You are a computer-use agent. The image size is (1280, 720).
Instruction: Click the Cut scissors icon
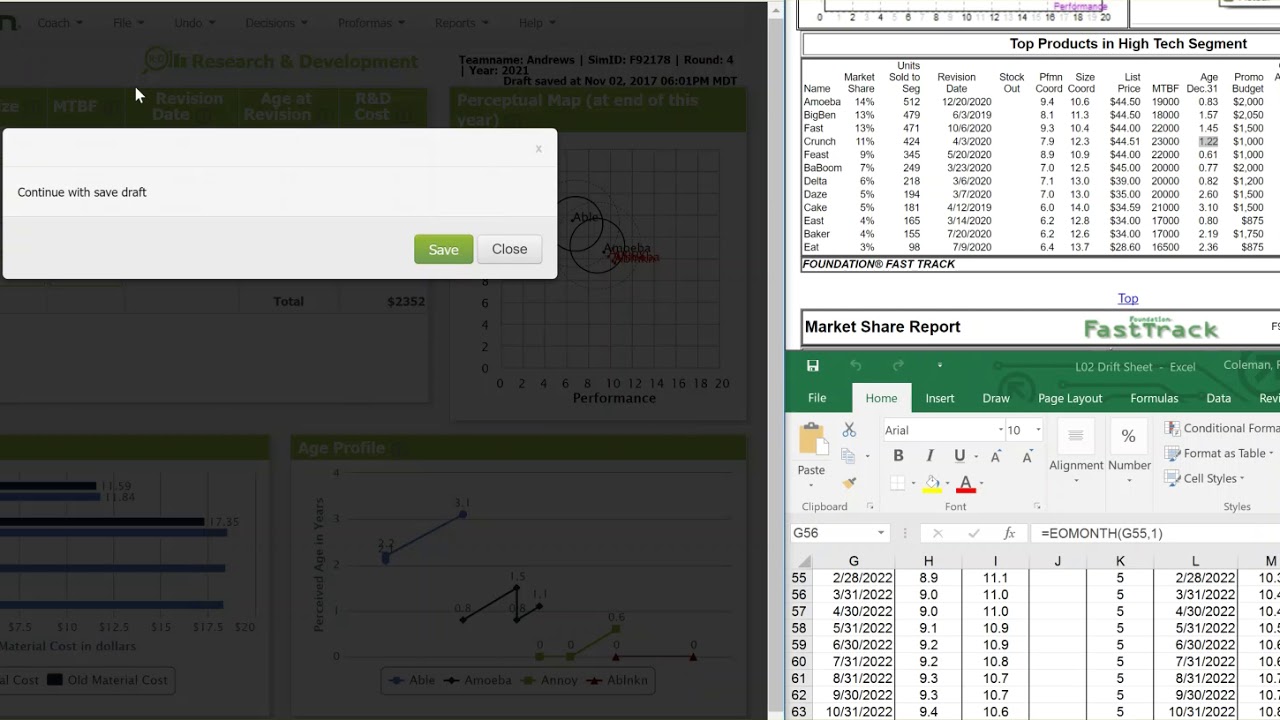849,430
